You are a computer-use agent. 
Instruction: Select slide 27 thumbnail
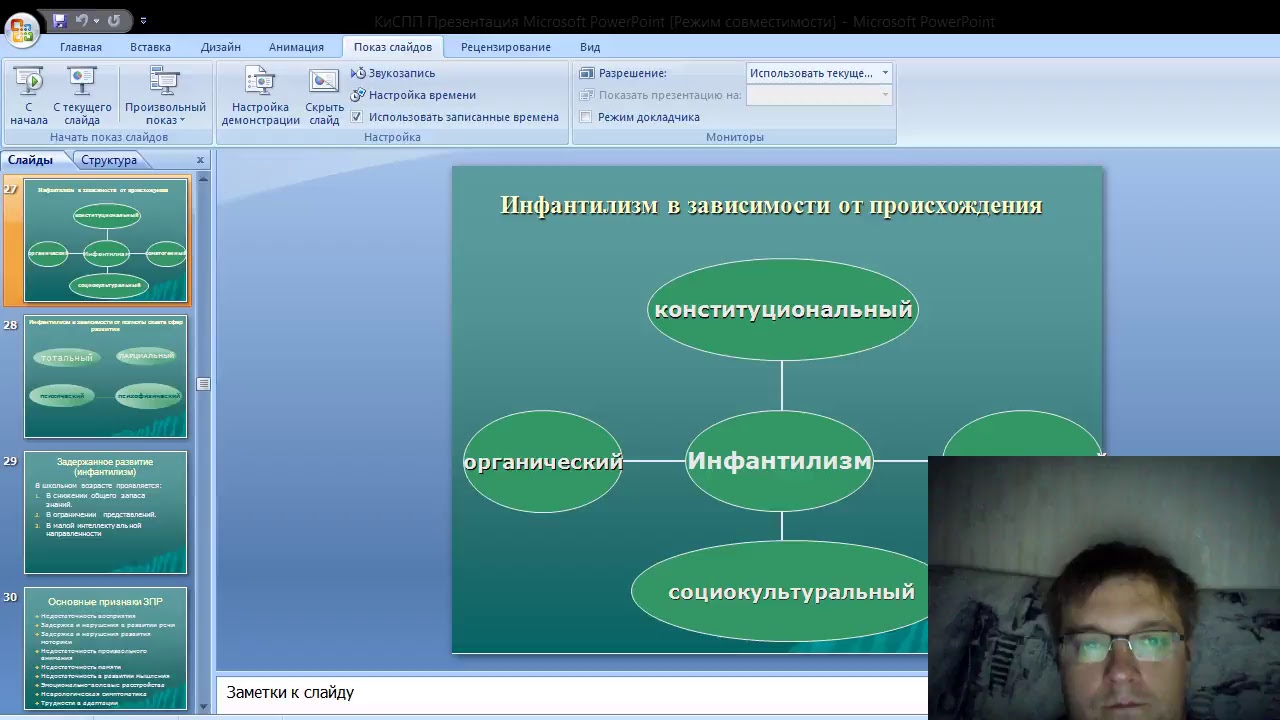(x=106, y=241)
